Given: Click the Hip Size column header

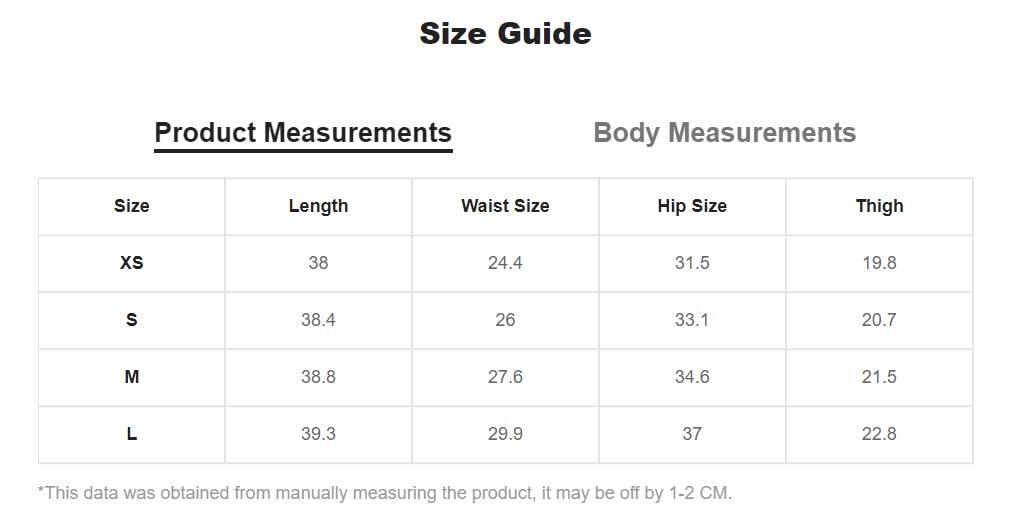Looking at the screenshot, I should (692, 206).
